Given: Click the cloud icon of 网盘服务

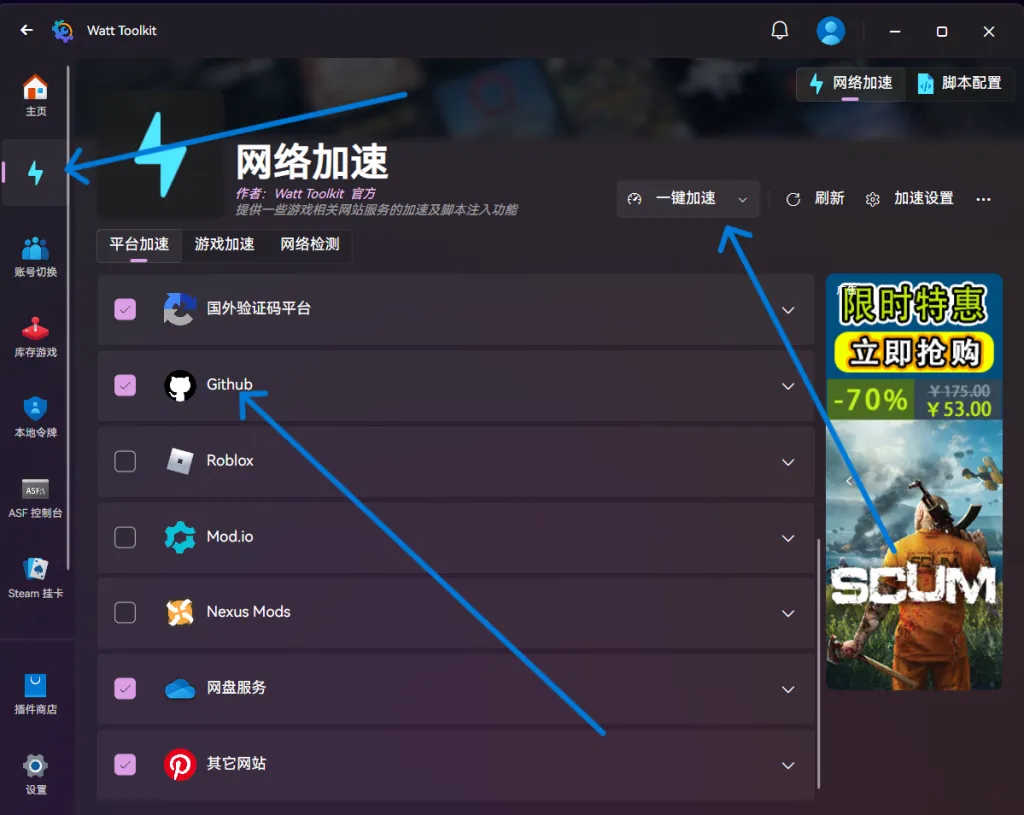Looking at the screenshot, I should (x=180, y=688).
